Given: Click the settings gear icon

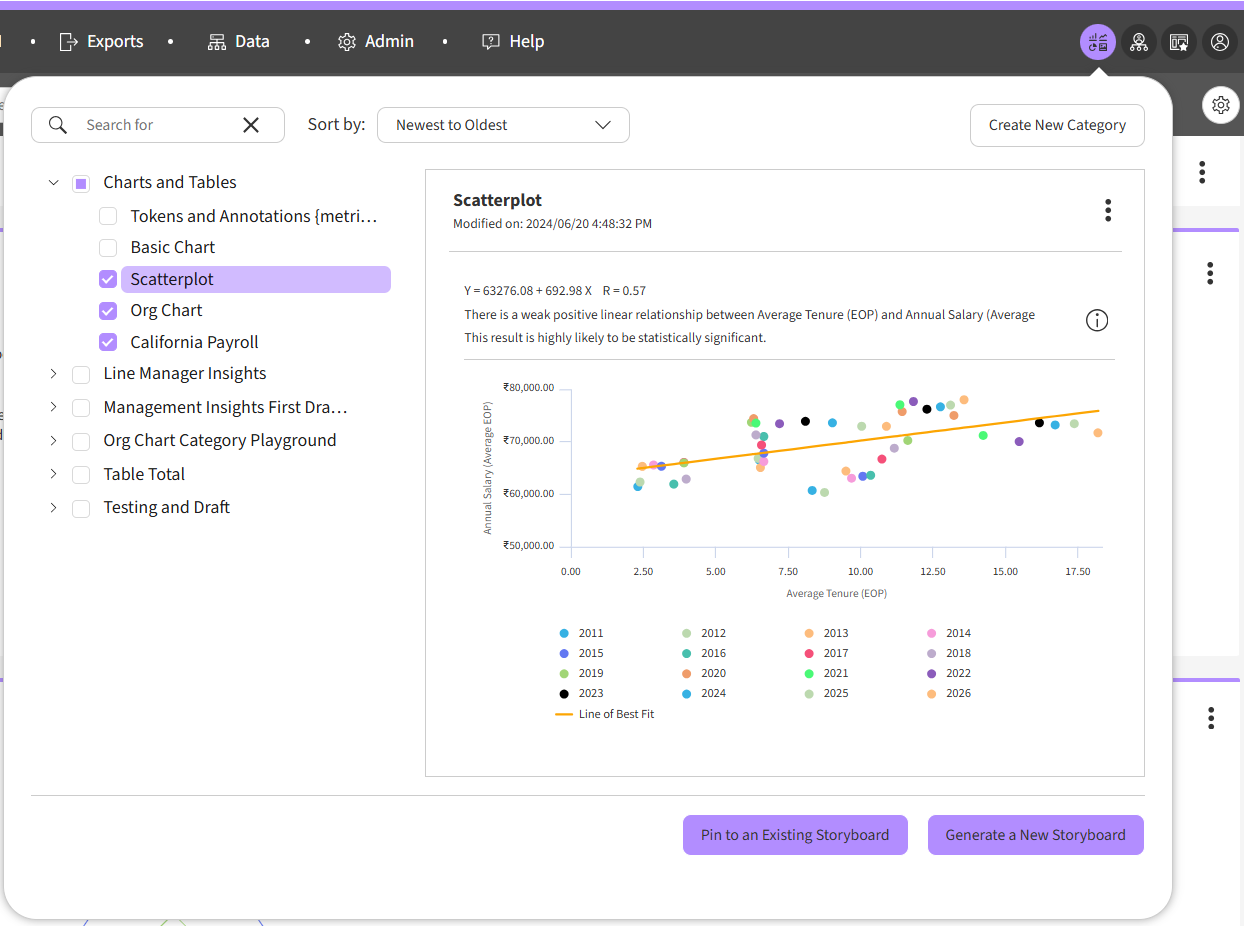Looking at the screenshot, I should (x=1220, y=105).
